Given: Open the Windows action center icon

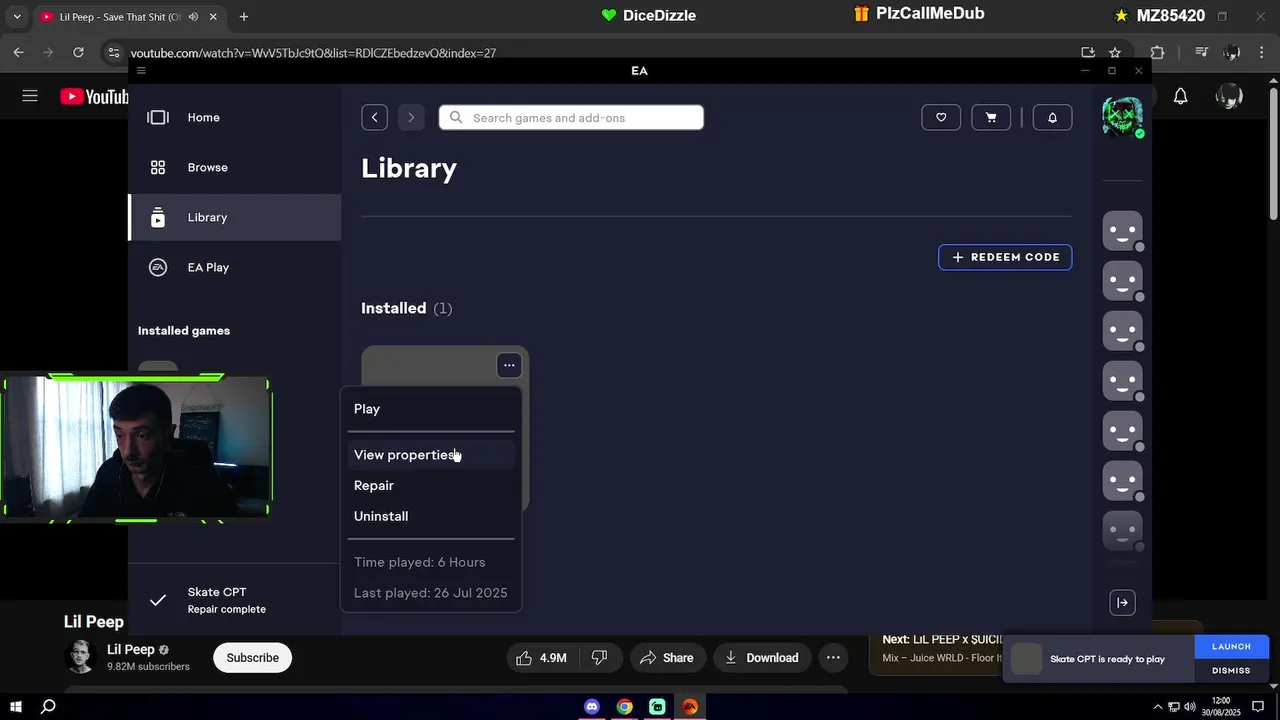Looking at the screenshot, I should pyautogui.click(x=1258, y=707).
